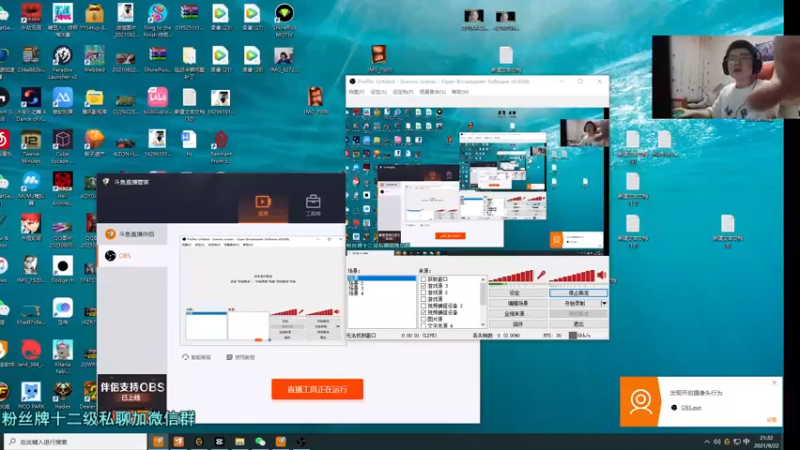Image resolution: width=800 pixels, height=450 pixels.
Task: Click the 开始录制 button in OBS
Action: [575, 303]
